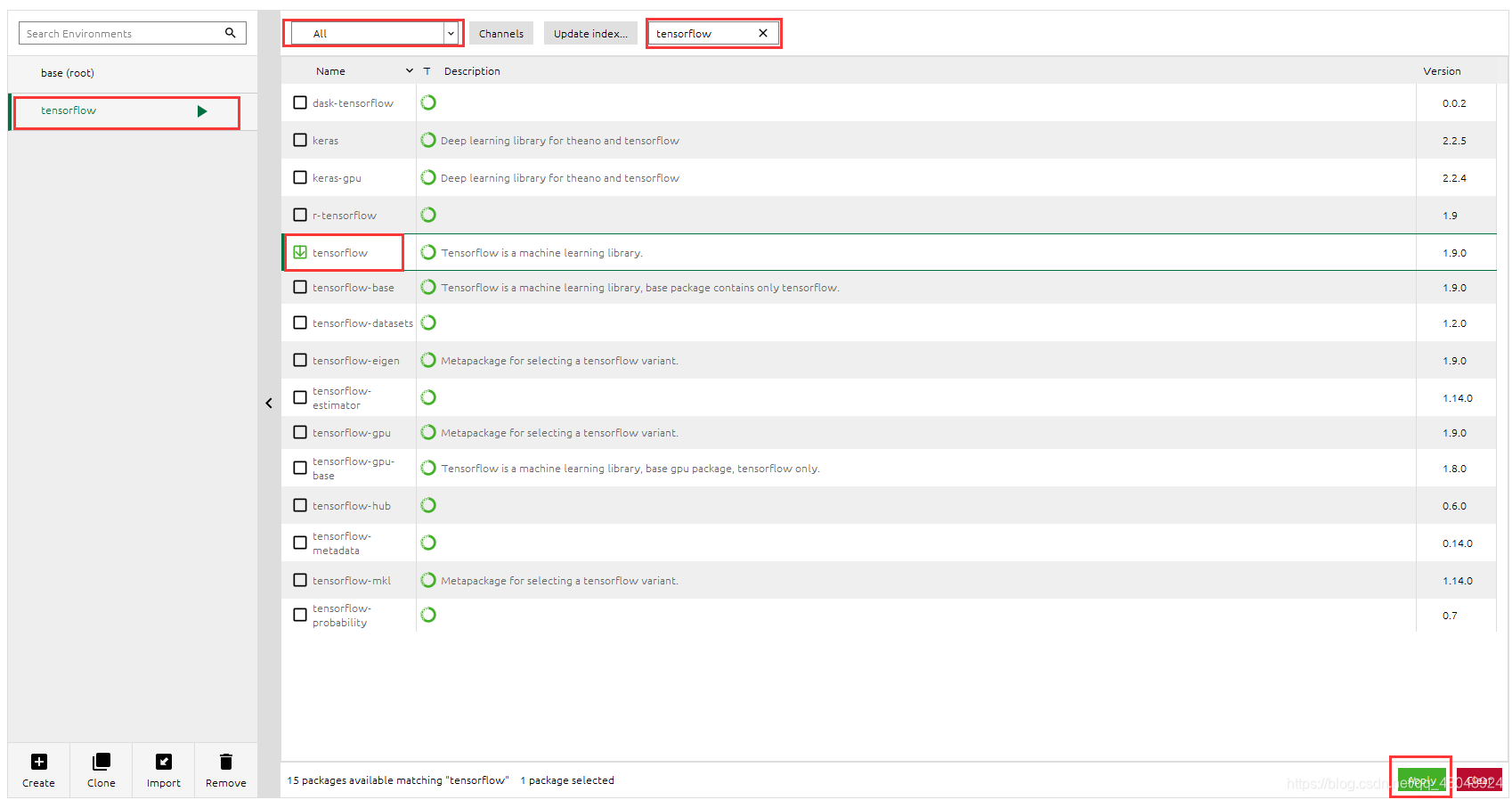Unmark the tensorflow package install checkbox
The height and width of the screenshot is (800, 1512).
pos(300,252)
